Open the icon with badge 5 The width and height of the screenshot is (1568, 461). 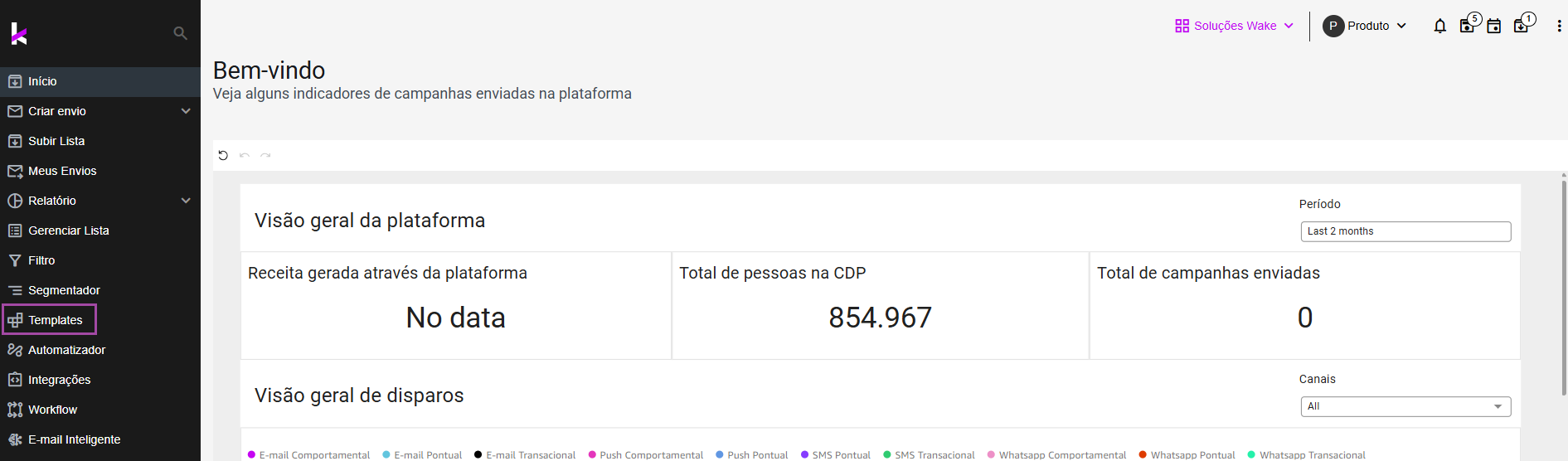1468,26
